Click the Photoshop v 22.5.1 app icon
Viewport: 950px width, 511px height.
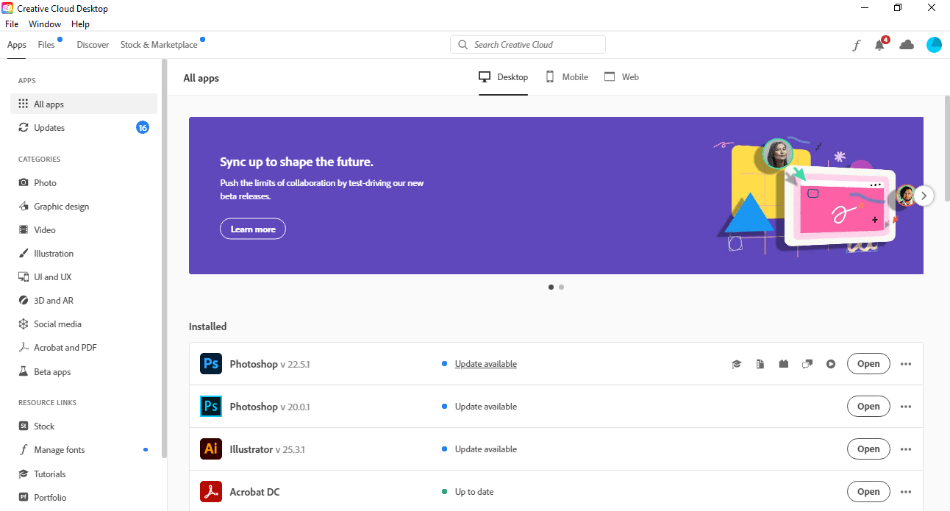click(211, 364)
